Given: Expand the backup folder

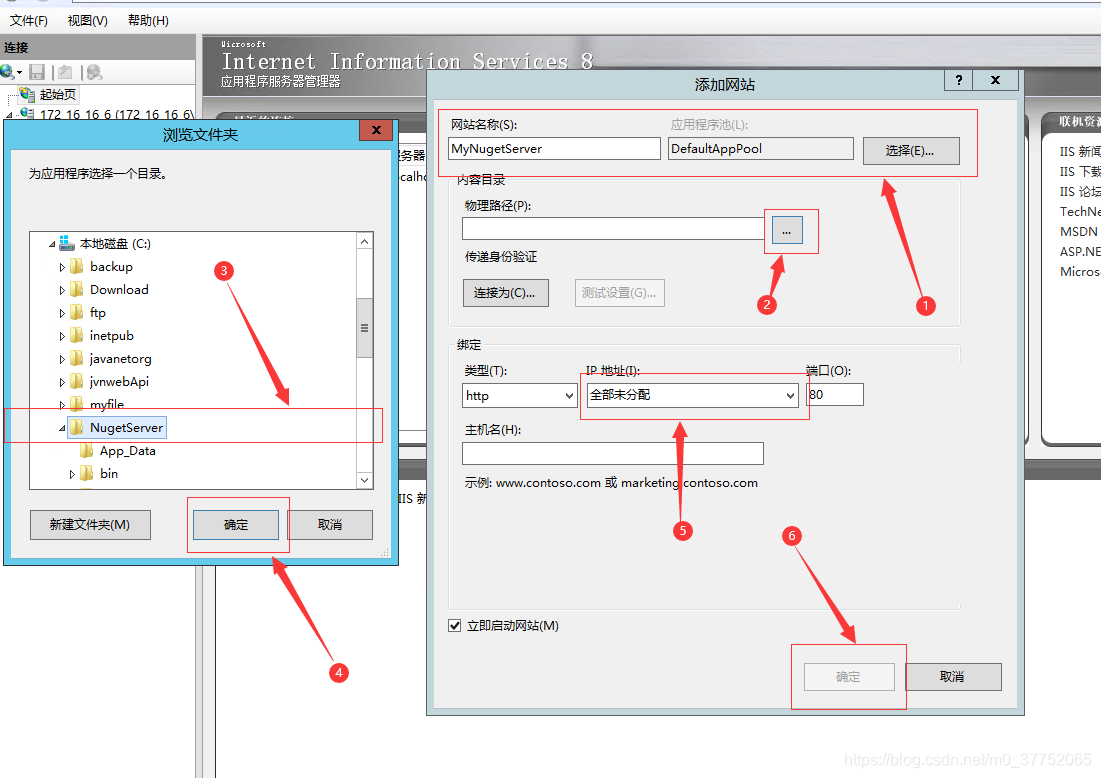Looking at the screenshot, I should (62, 268).
